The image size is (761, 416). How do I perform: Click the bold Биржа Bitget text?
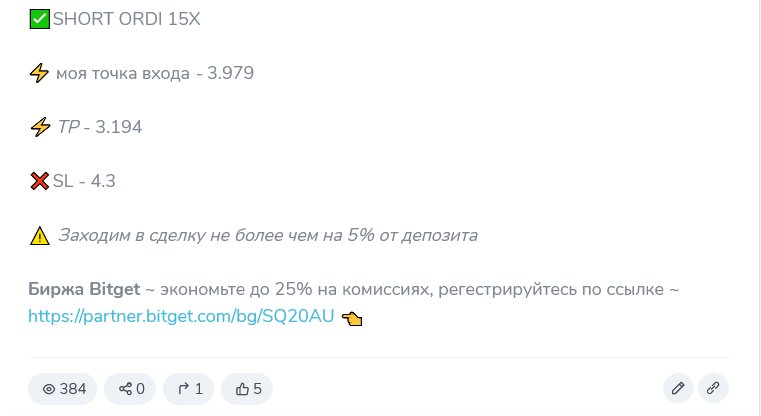tap(84, 289)
